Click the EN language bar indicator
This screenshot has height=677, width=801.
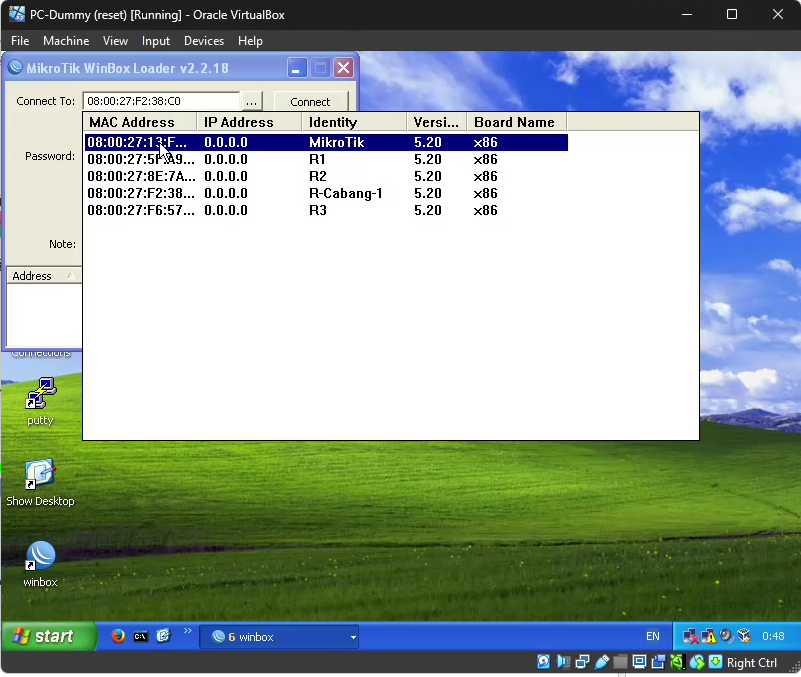652,636
